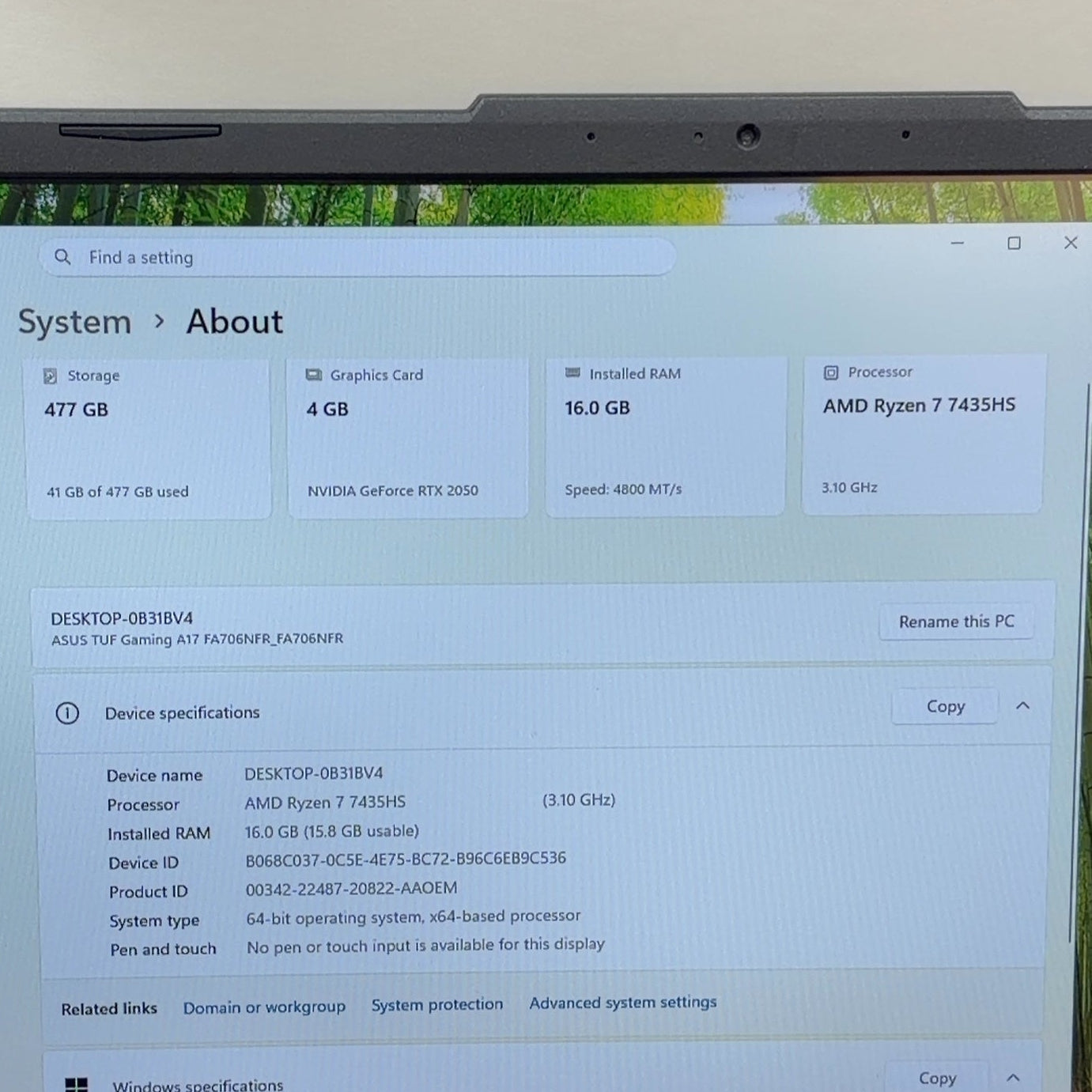The height and width of the screenshot is (1092, 1092).
Task: Maximize the Settings window
Action: coord(1014,243)
